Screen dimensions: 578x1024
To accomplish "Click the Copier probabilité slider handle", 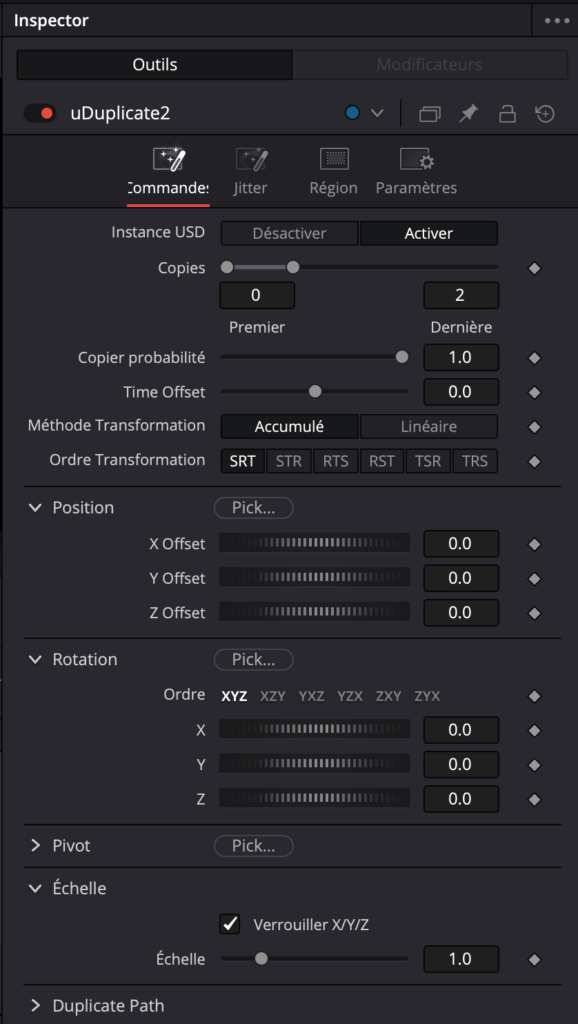I will [x=402, y=357].
